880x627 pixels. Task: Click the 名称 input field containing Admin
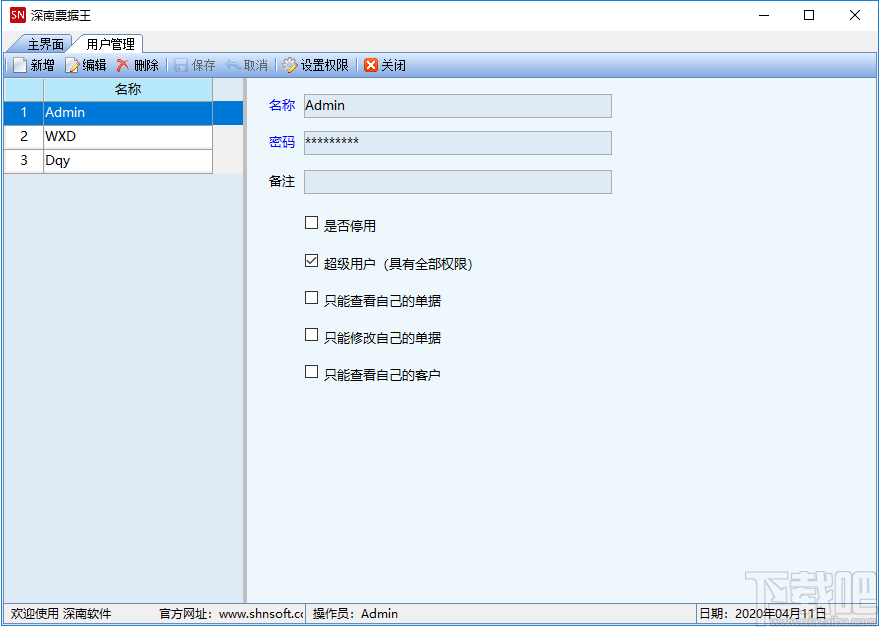click(457, 106)
